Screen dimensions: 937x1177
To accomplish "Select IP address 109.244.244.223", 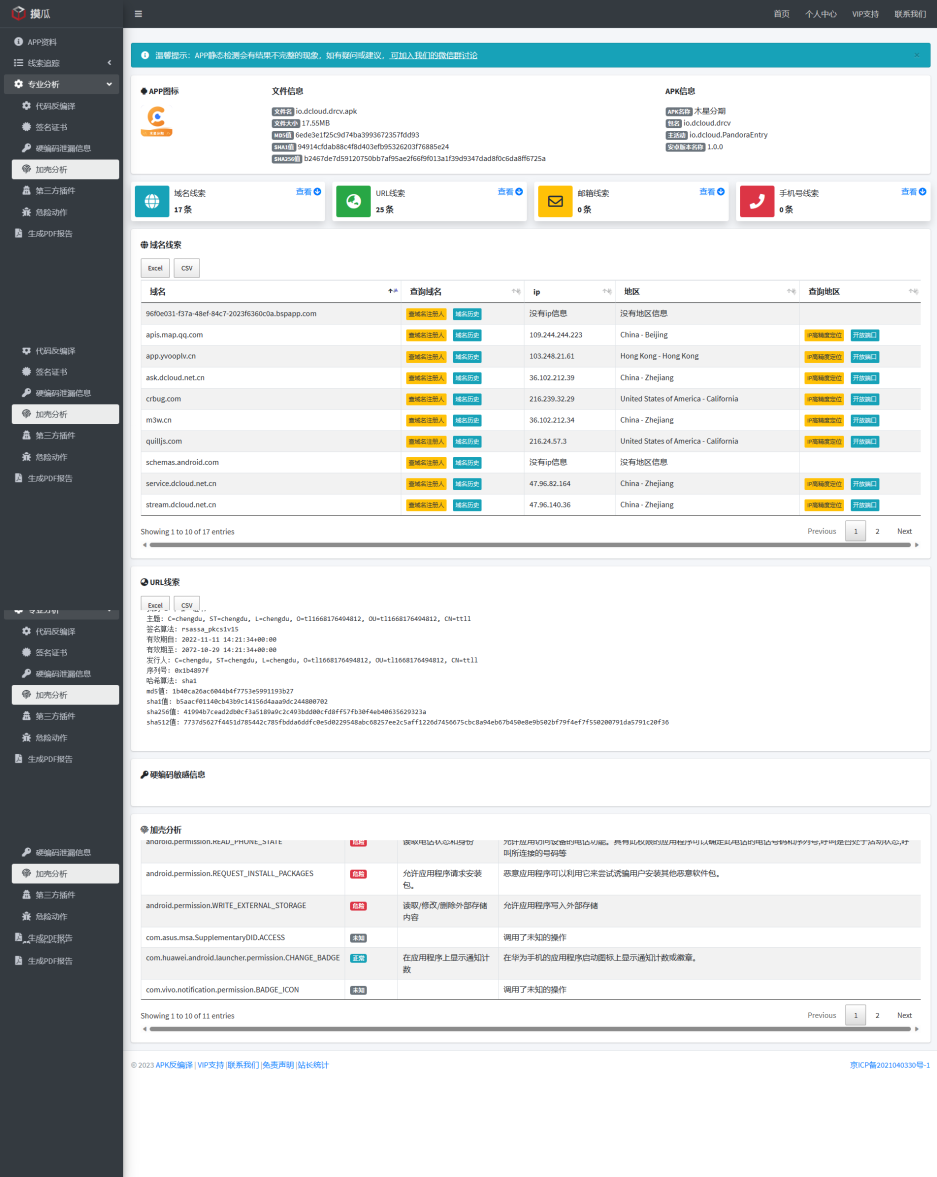I will pyautogui.click(x=556, y=336).
